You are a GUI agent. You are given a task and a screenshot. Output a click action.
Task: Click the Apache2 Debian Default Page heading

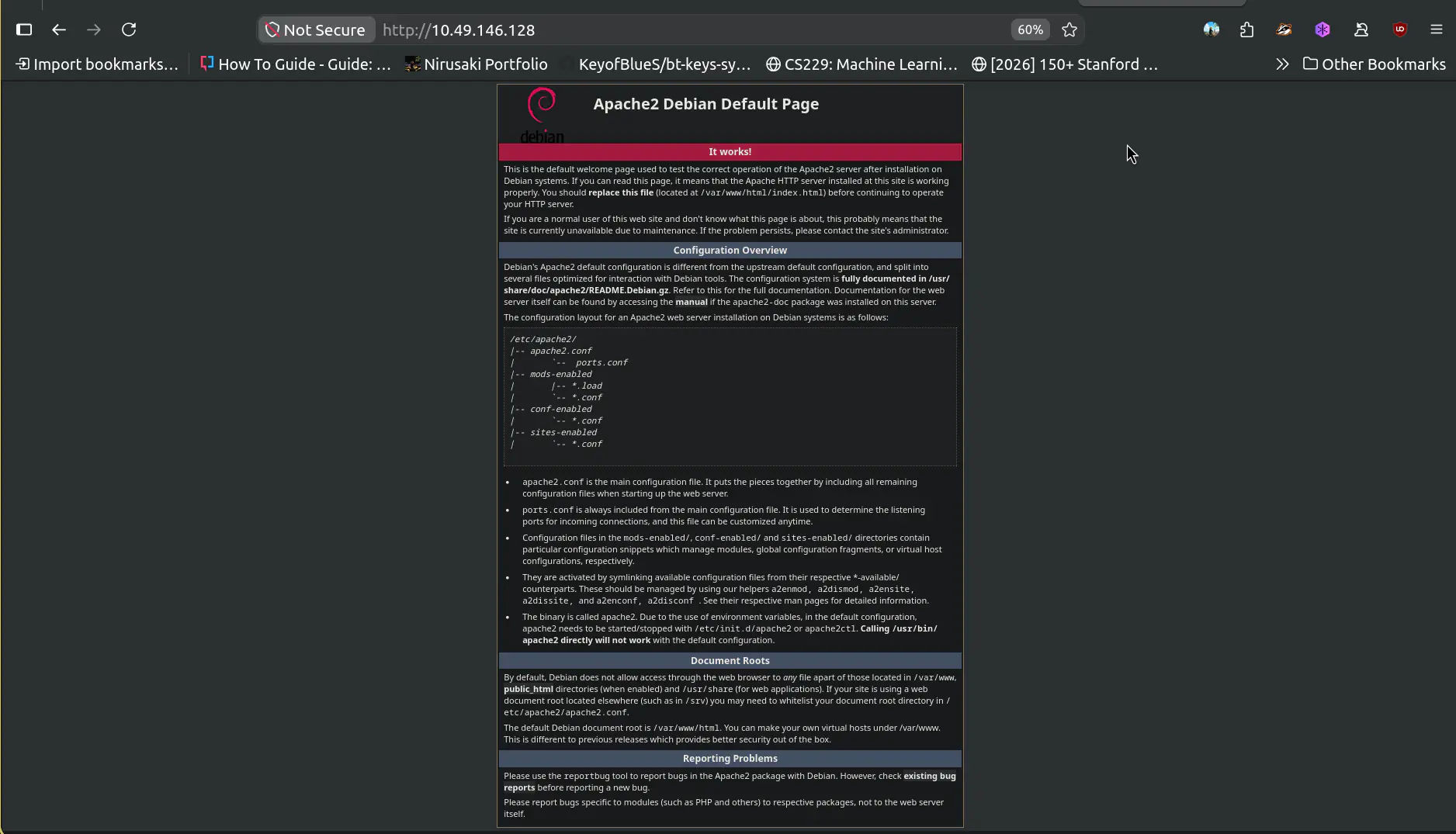click(706, 104)
